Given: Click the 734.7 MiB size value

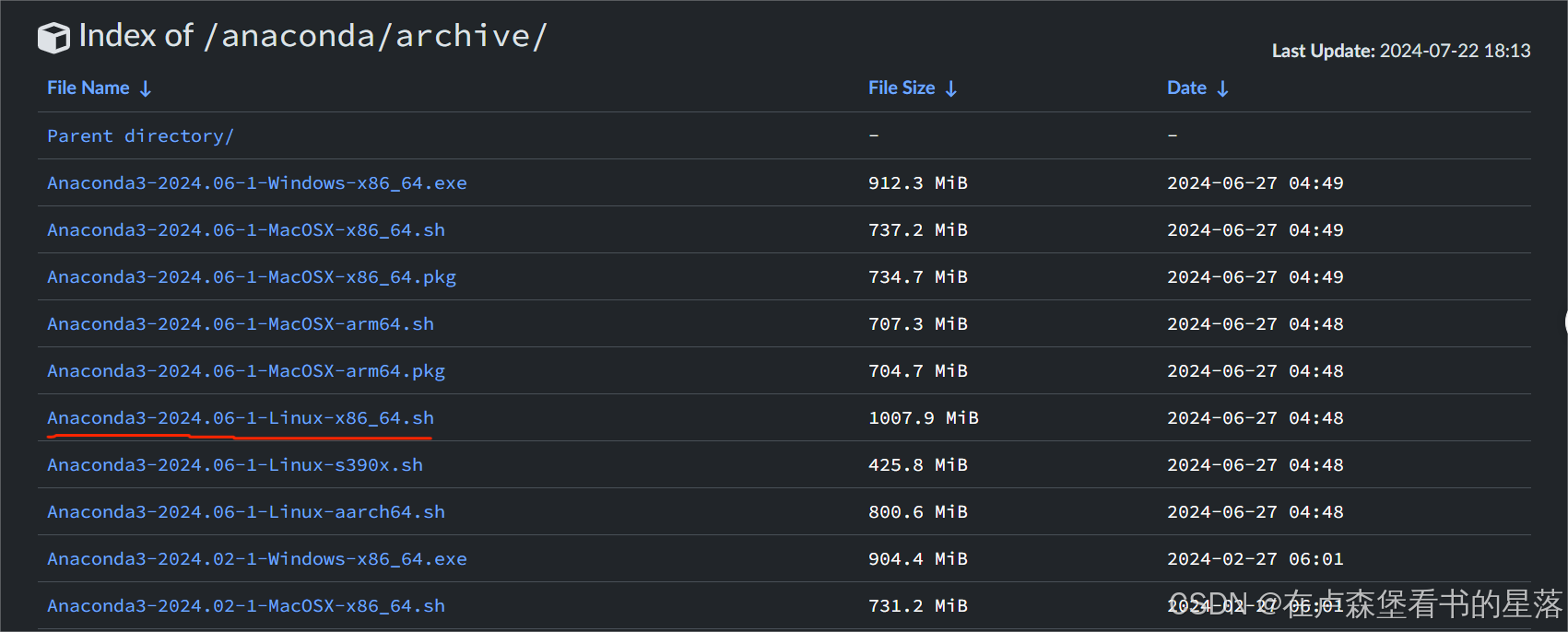Looking at the screenshot, I should (918, 276).
